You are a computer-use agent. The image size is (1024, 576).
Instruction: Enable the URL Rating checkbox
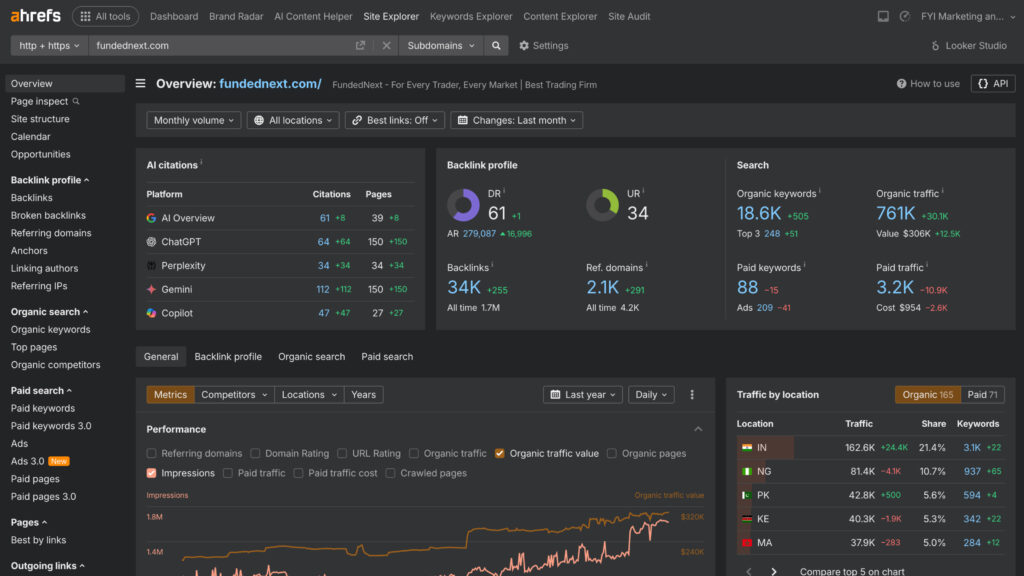point(342,453)
